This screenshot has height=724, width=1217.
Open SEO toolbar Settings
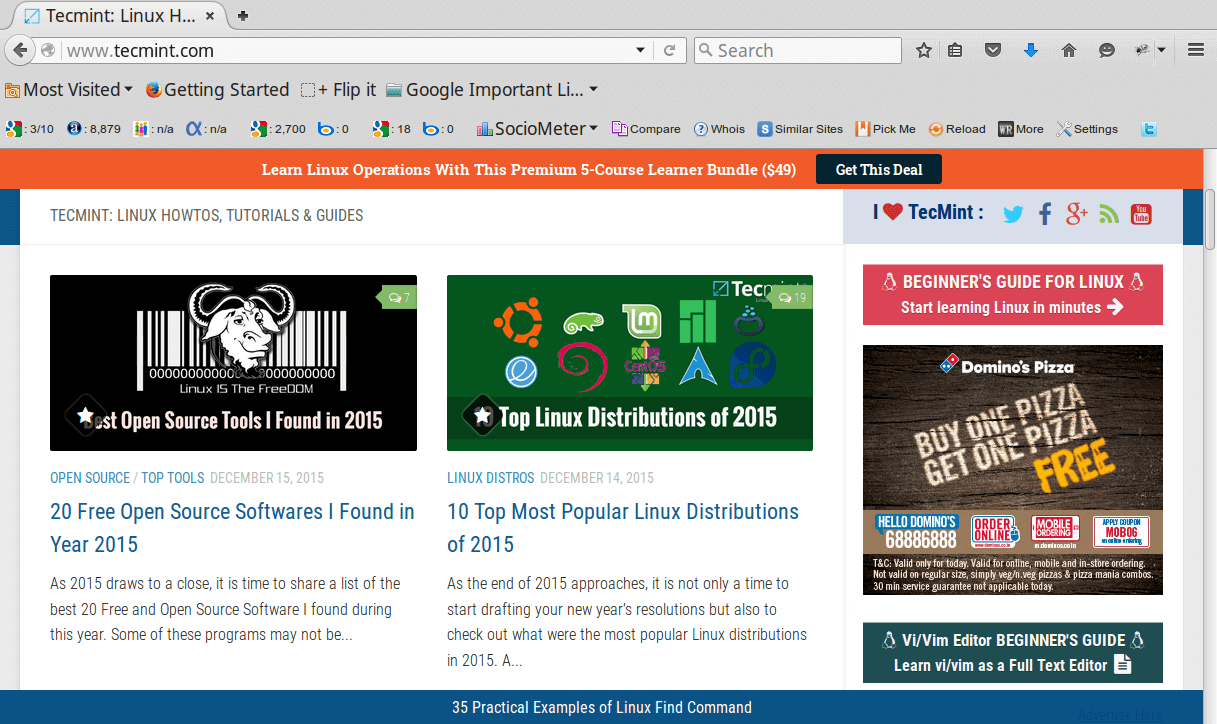pyautogui.click(x=1087, y=129)
